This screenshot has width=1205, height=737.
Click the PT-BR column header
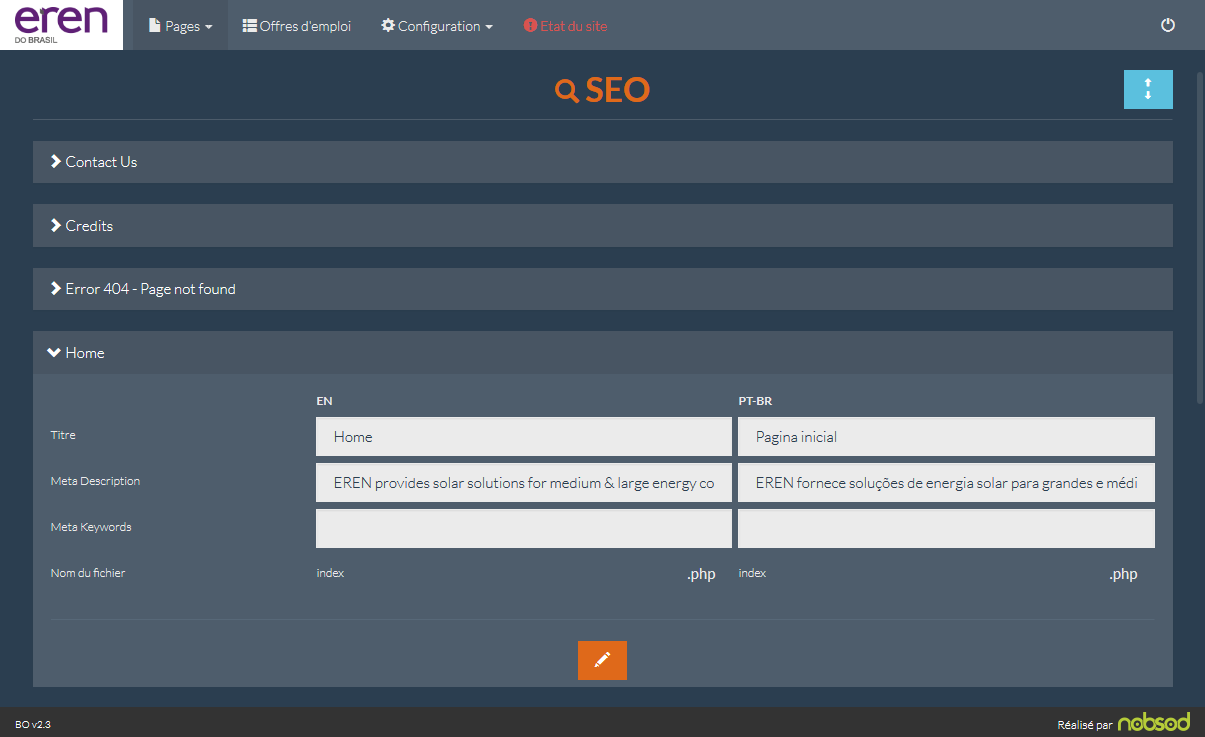pyautogui.click(x=755, y=401)
